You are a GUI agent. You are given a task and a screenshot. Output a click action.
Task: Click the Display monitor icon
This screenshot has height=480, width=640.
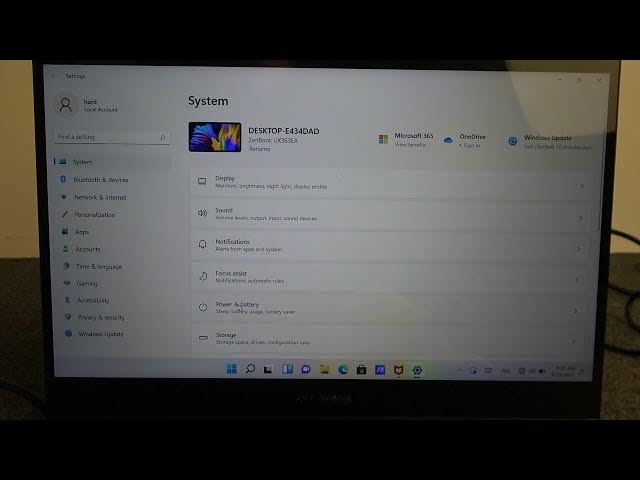(x=202, y=181)
